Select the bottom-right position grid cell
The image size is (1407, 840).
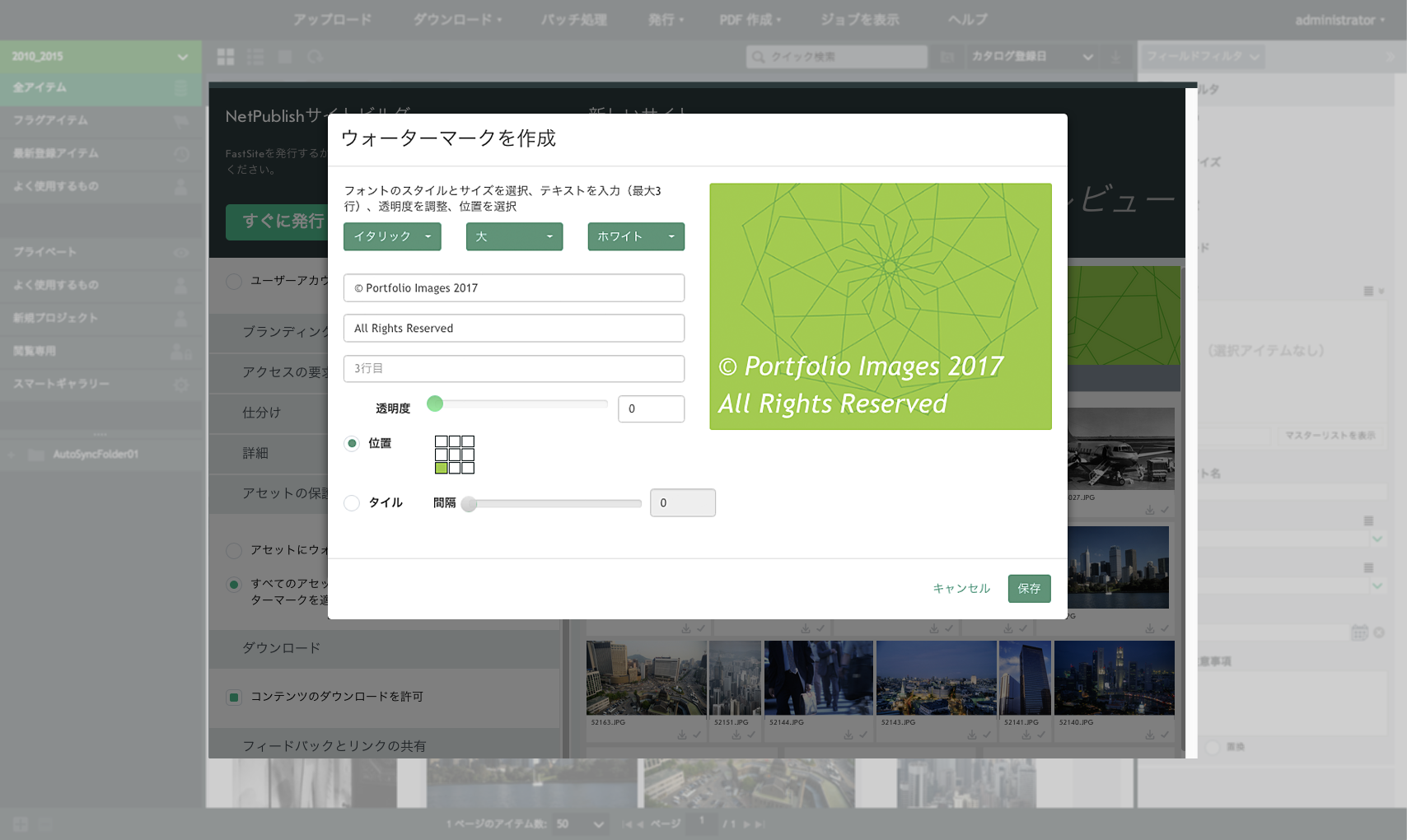point(468,468)
